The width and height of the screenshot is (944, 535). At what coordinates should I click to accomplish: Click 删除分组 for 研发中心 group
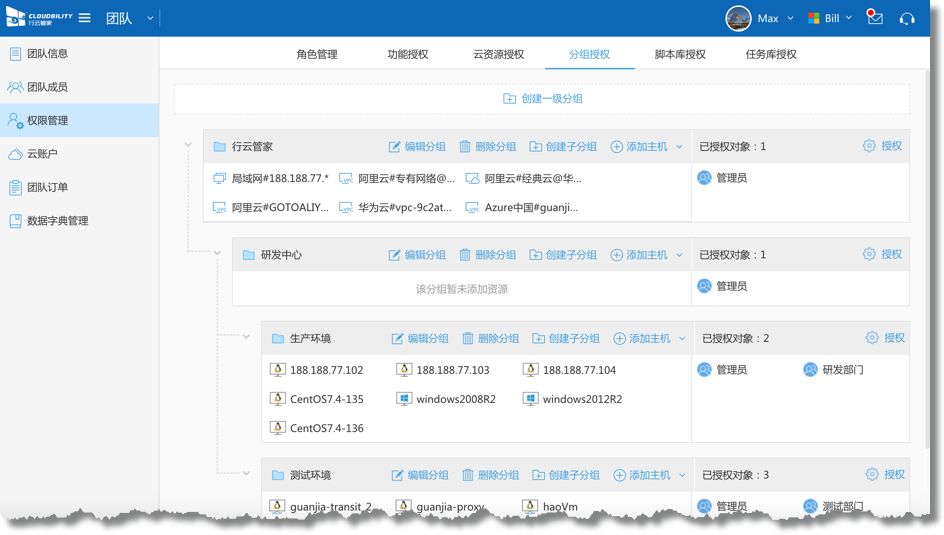pos(488,255)
